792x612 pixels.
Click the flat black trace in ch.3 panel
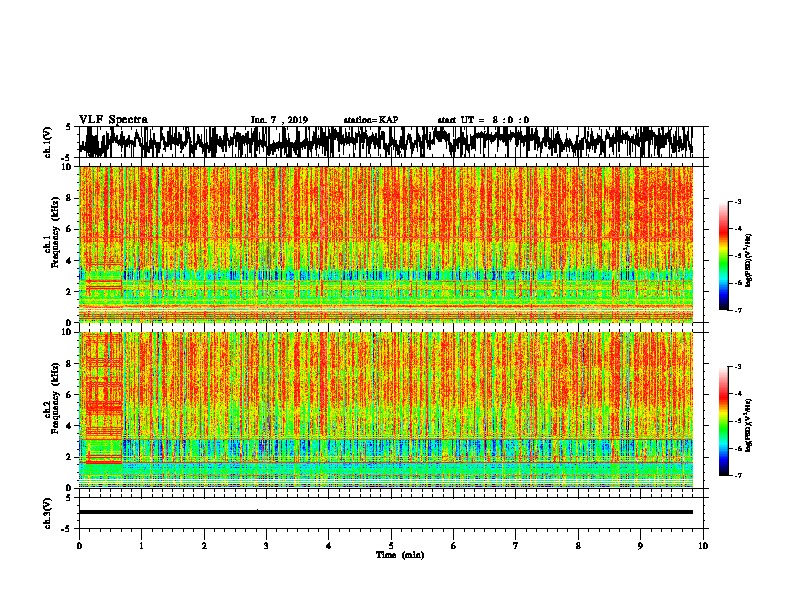pos(386,512)
